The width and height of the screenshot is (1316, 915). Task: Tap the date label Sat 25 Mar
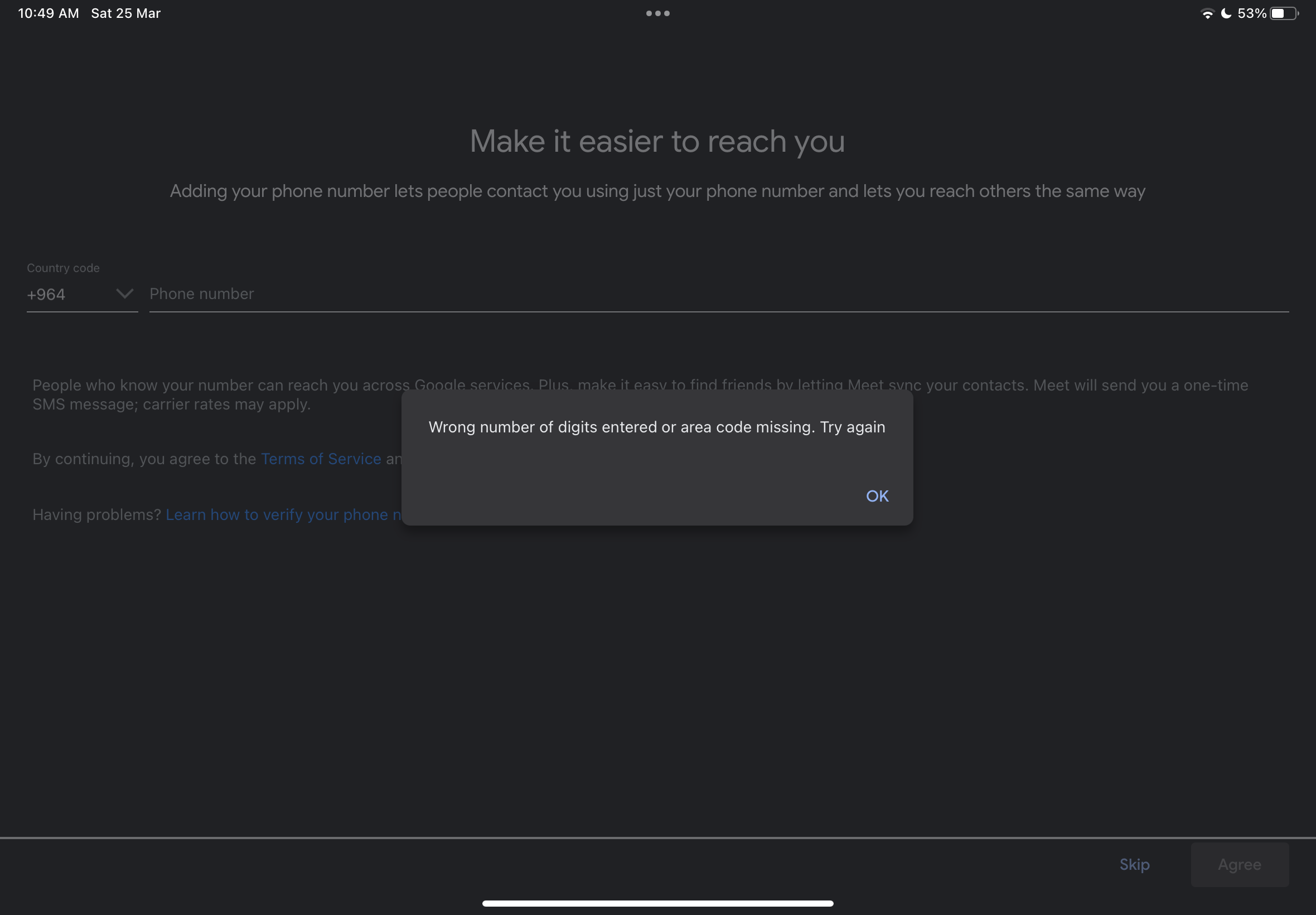click(125, 13)
